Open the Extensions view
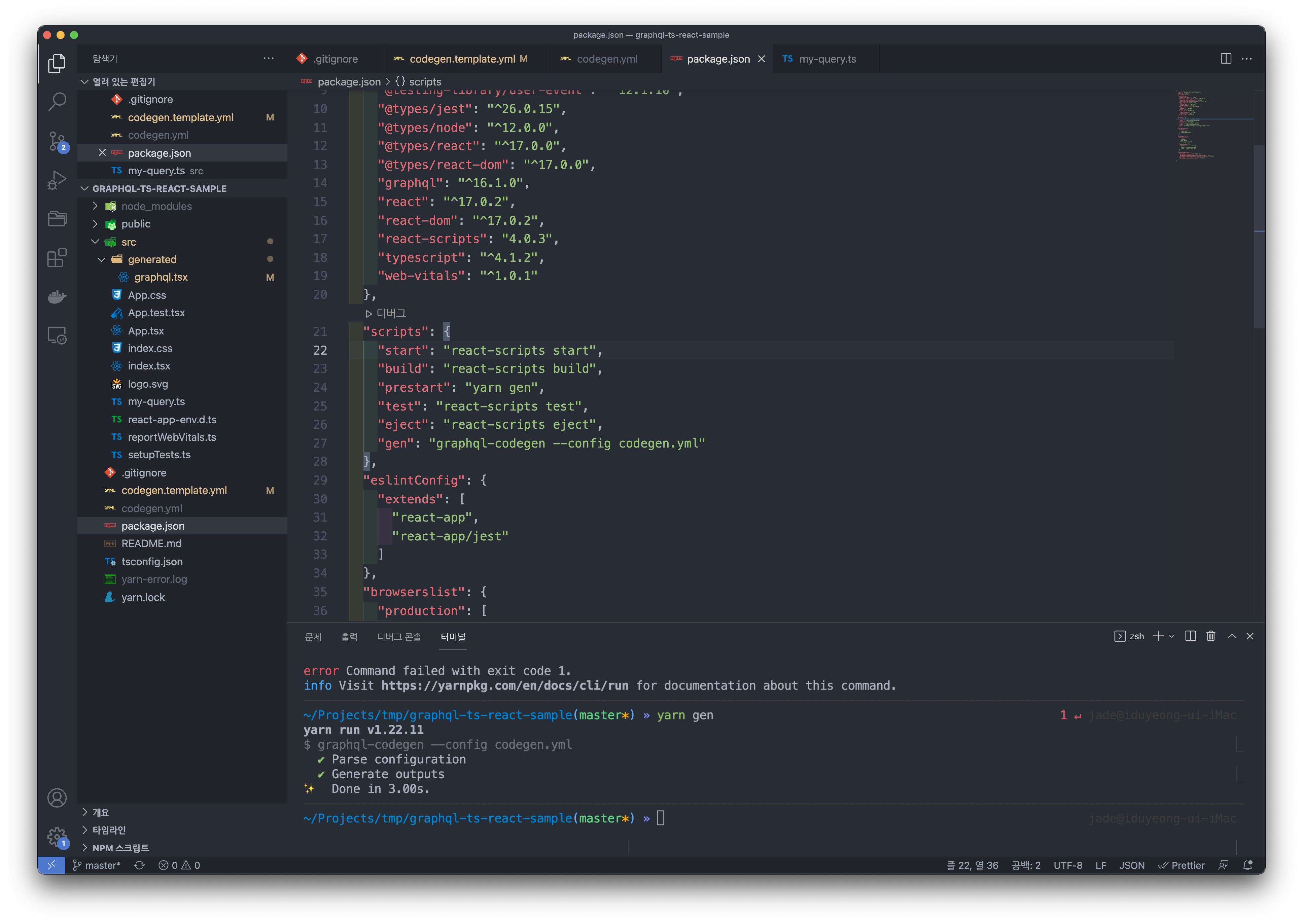Screen dimensions: 1303x924 (x=57, y=258)
